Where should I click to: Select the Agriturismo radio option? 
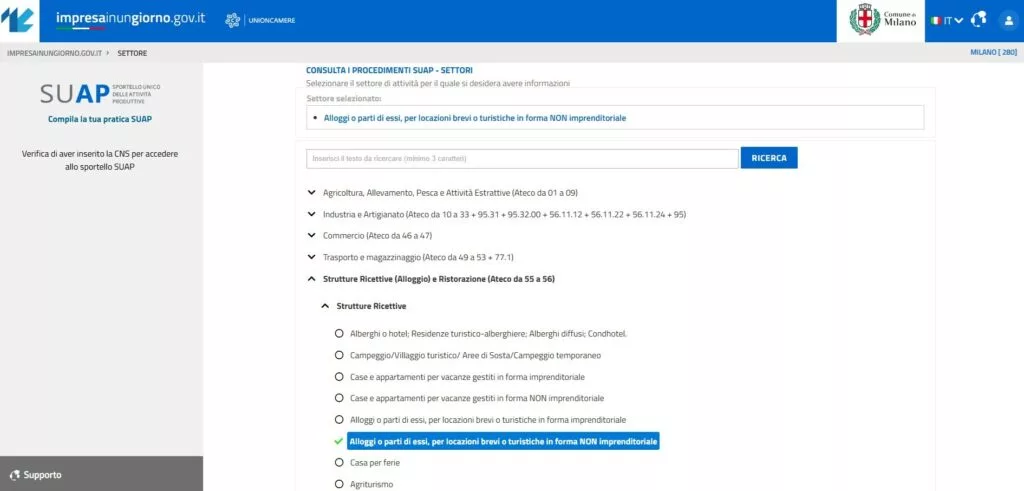[339, 484]
